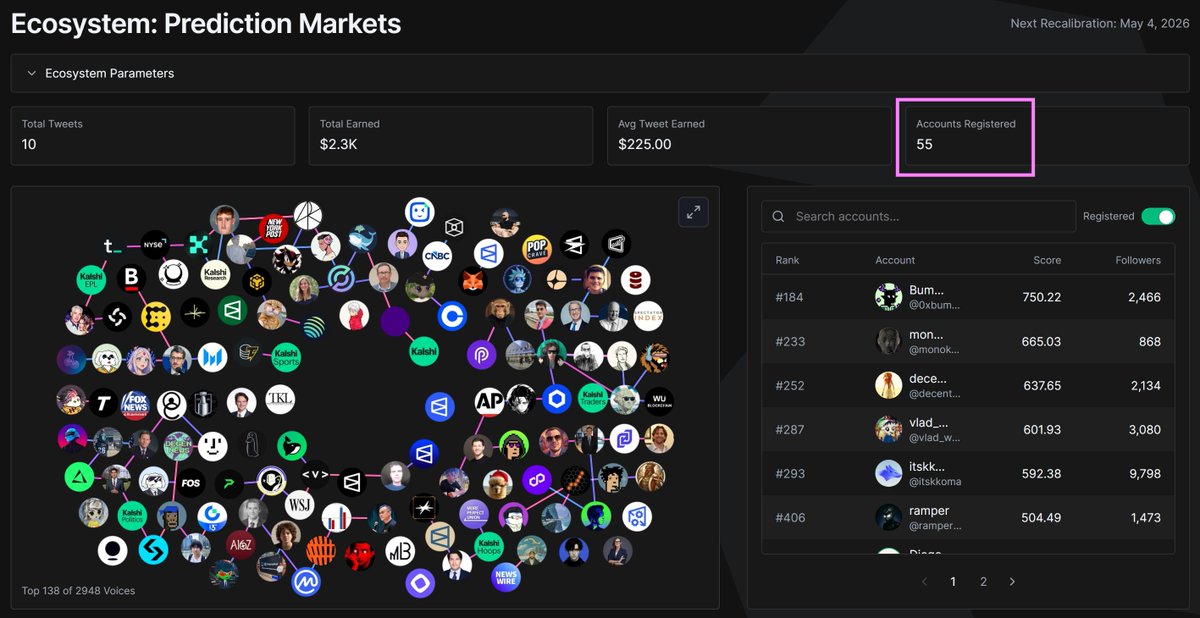Open the More Perfect Union bubble
This screenshot has height=618, width=1200.
(x=472, y=515)
